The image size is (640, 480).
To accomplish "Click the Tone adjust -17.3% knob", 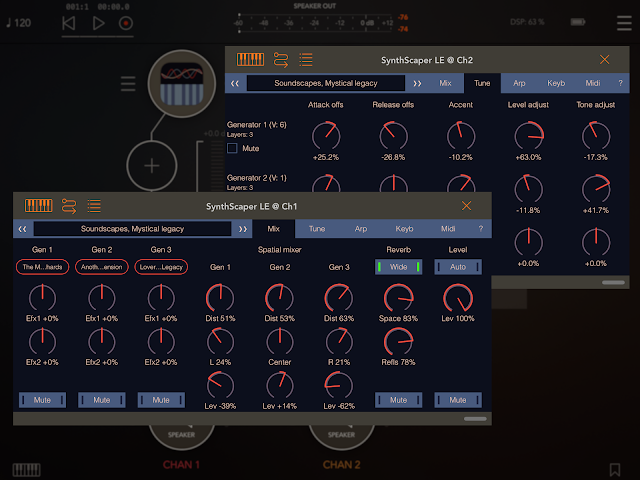I will (596, 136).
